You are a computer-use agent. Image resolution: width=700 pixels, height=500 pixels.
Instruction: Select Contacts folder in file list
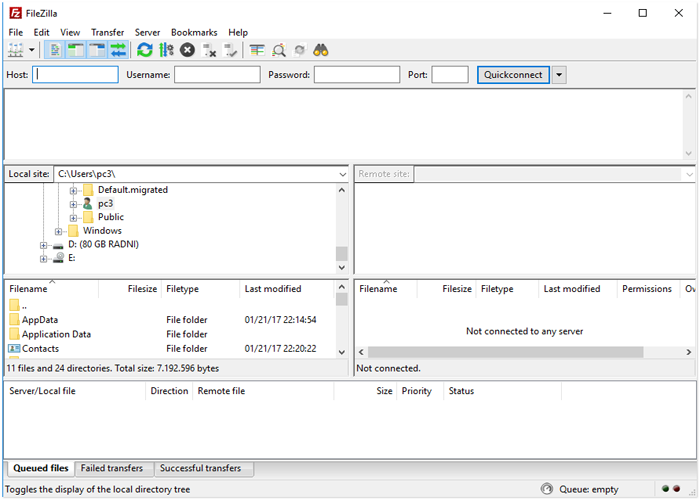[40, 349]
